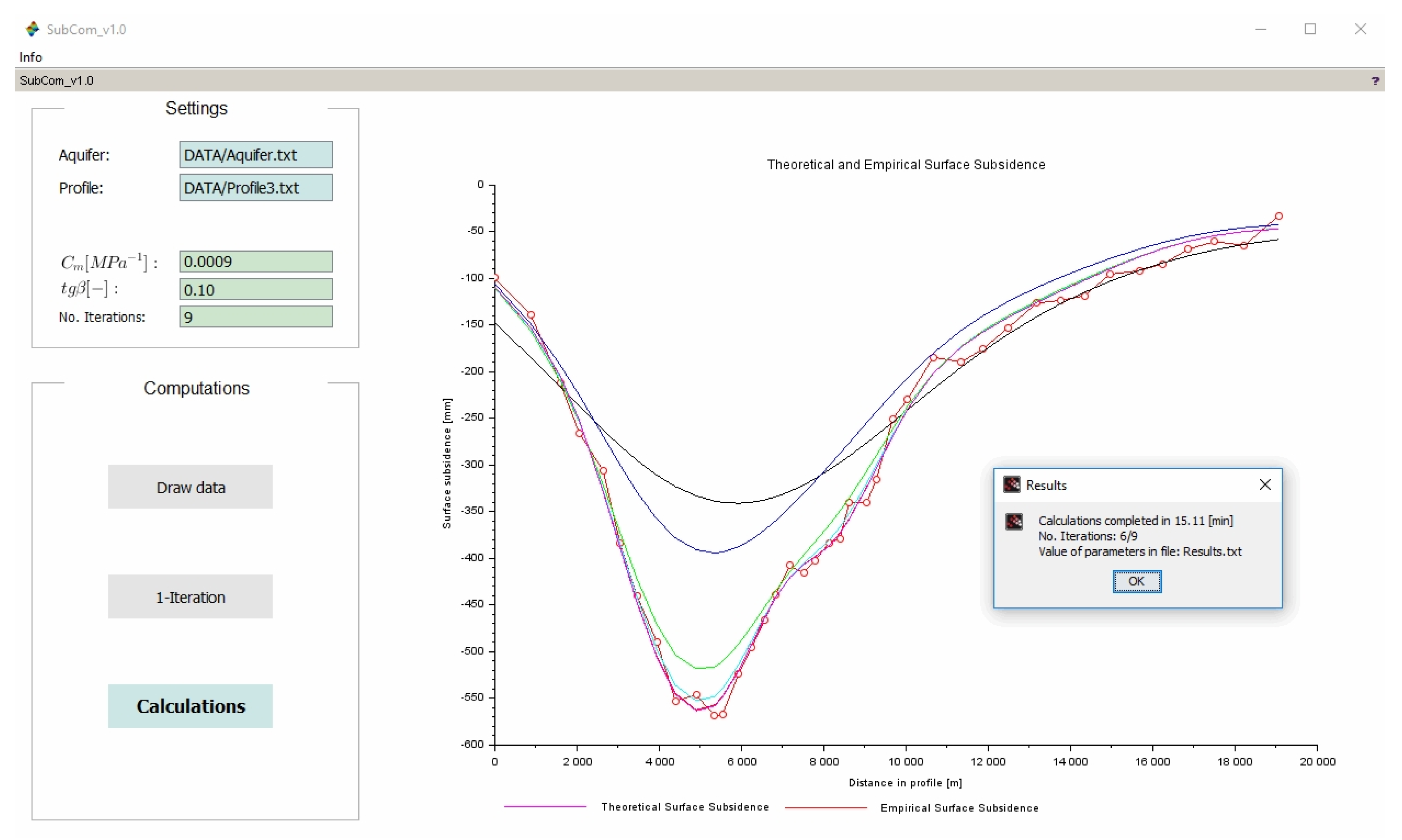Image resolution: width=1402 pixels, height=840 pixels.
Task: Click the y-axis tick label -300
Action: 472,464
